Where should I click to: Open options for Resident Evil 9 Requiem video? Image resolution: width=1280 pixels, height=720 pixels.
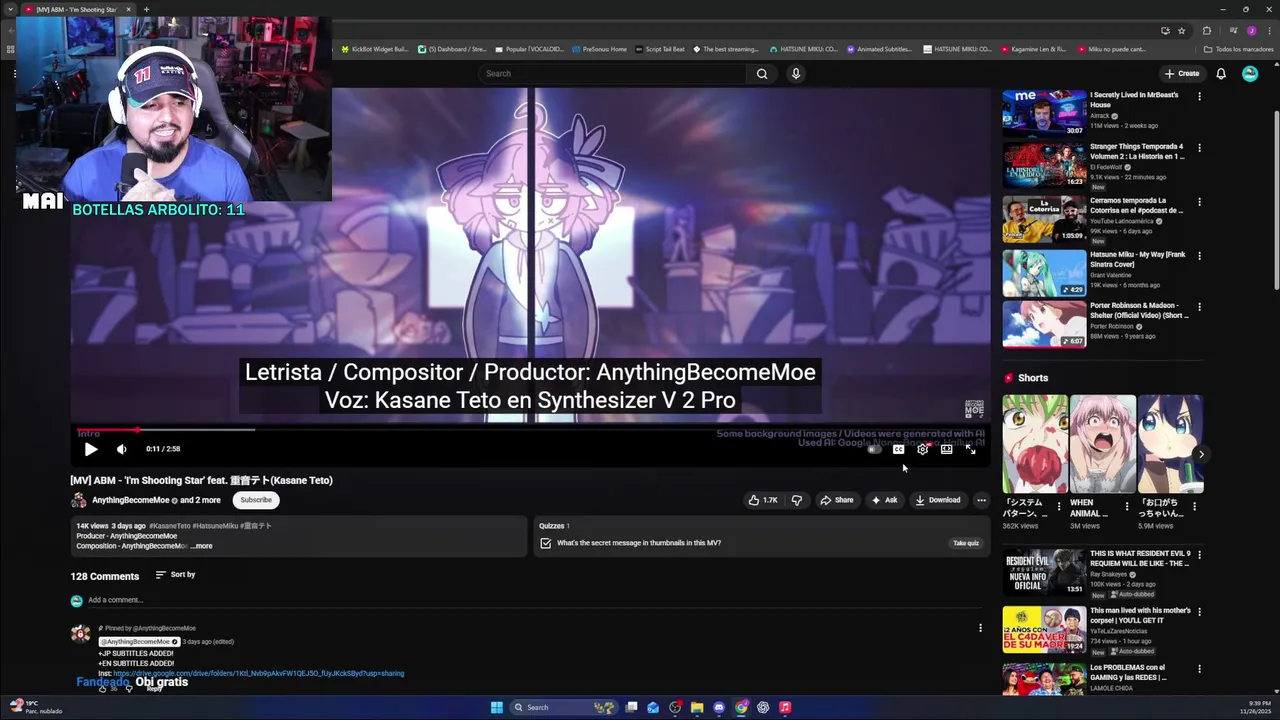click(x=1199, y=555)
